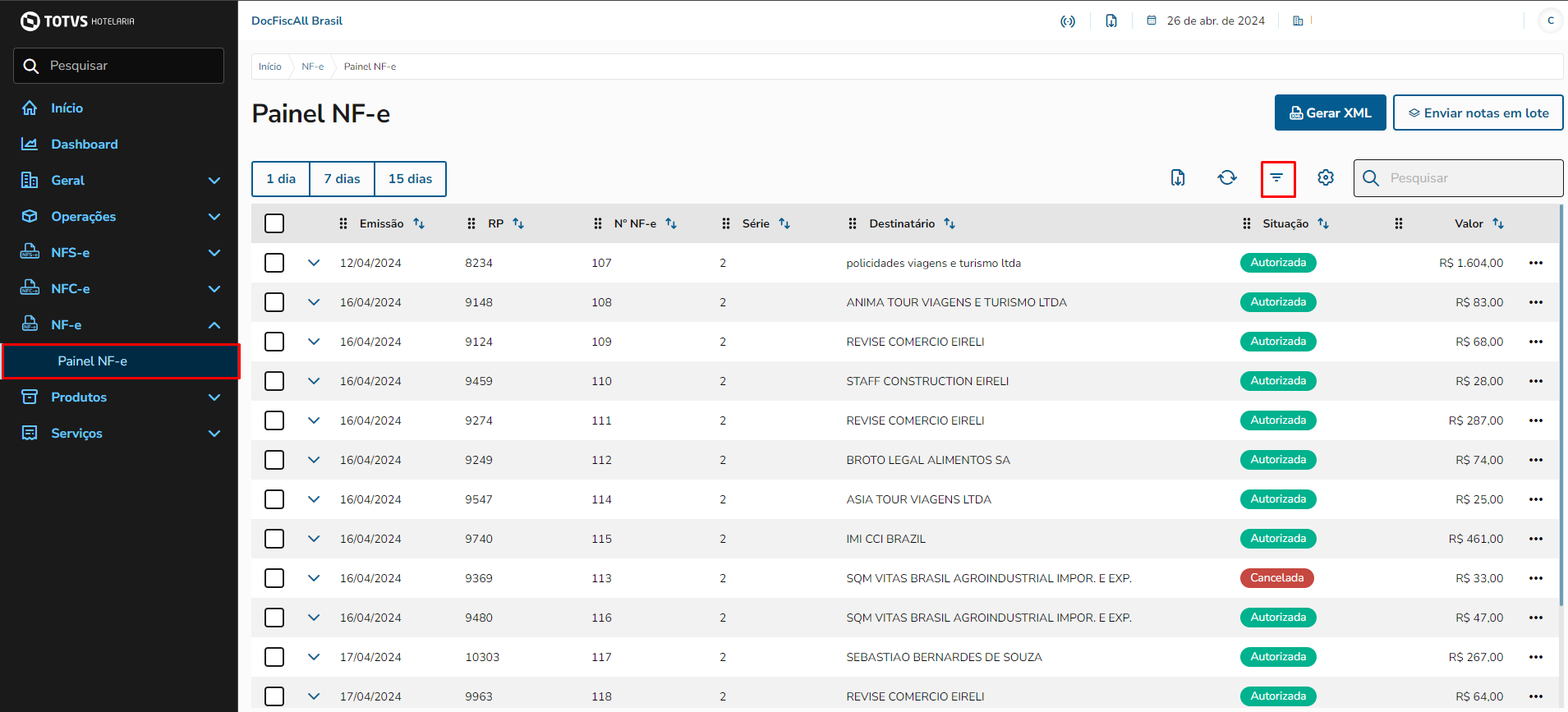Viewport: 1568px width, 712px height.
Task: Open the calendar date 26 de abr. de 2024
Action: (1206, 21)
